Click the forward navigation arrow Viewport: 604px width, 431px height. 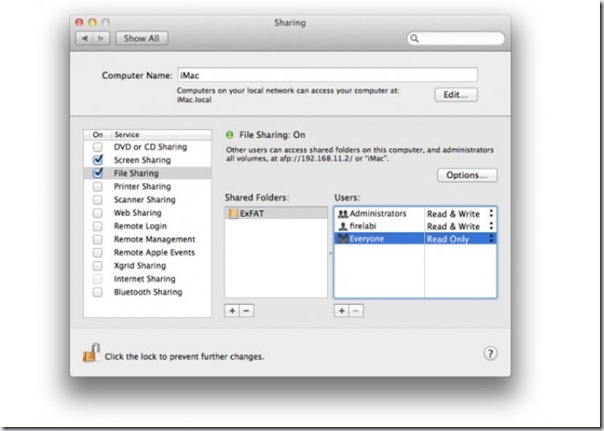[x=101, y=39]
